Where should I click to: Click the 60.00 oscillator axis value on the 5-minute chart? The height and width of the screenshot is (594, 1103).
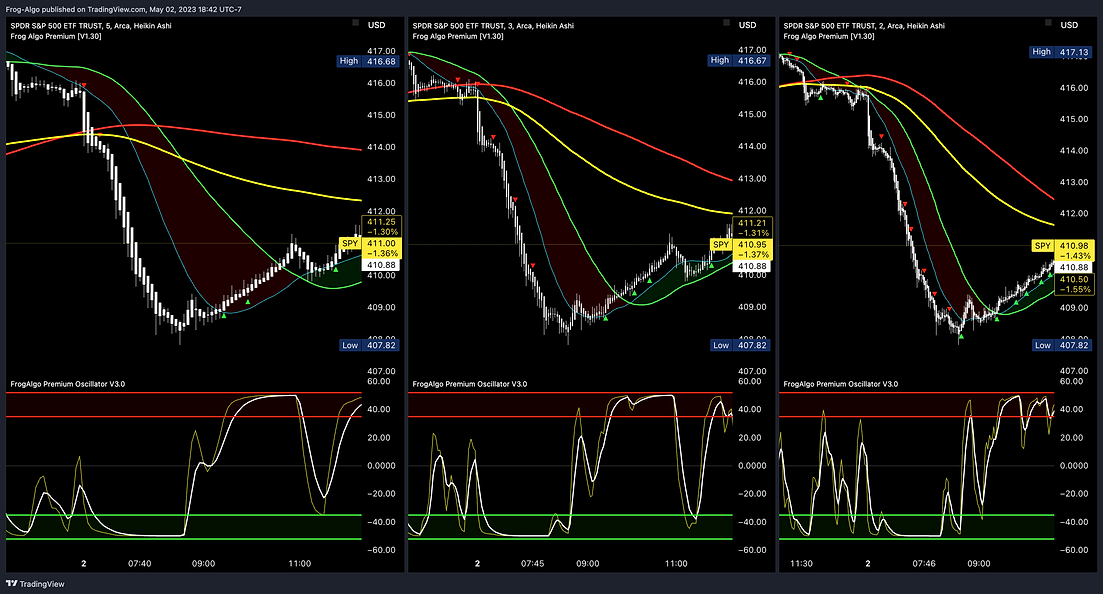(x=378, y=381)
